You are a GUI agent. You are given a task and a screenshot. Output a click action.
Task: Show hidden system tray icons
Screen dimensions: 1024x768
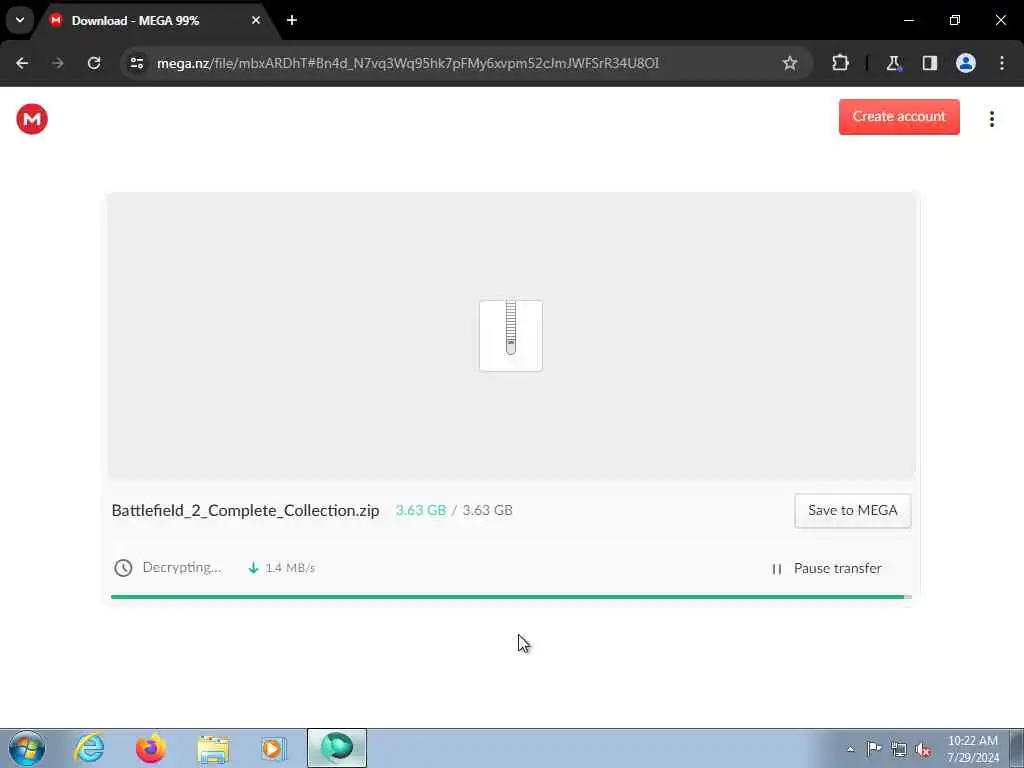pyautogui.click(x=850, y=750)
